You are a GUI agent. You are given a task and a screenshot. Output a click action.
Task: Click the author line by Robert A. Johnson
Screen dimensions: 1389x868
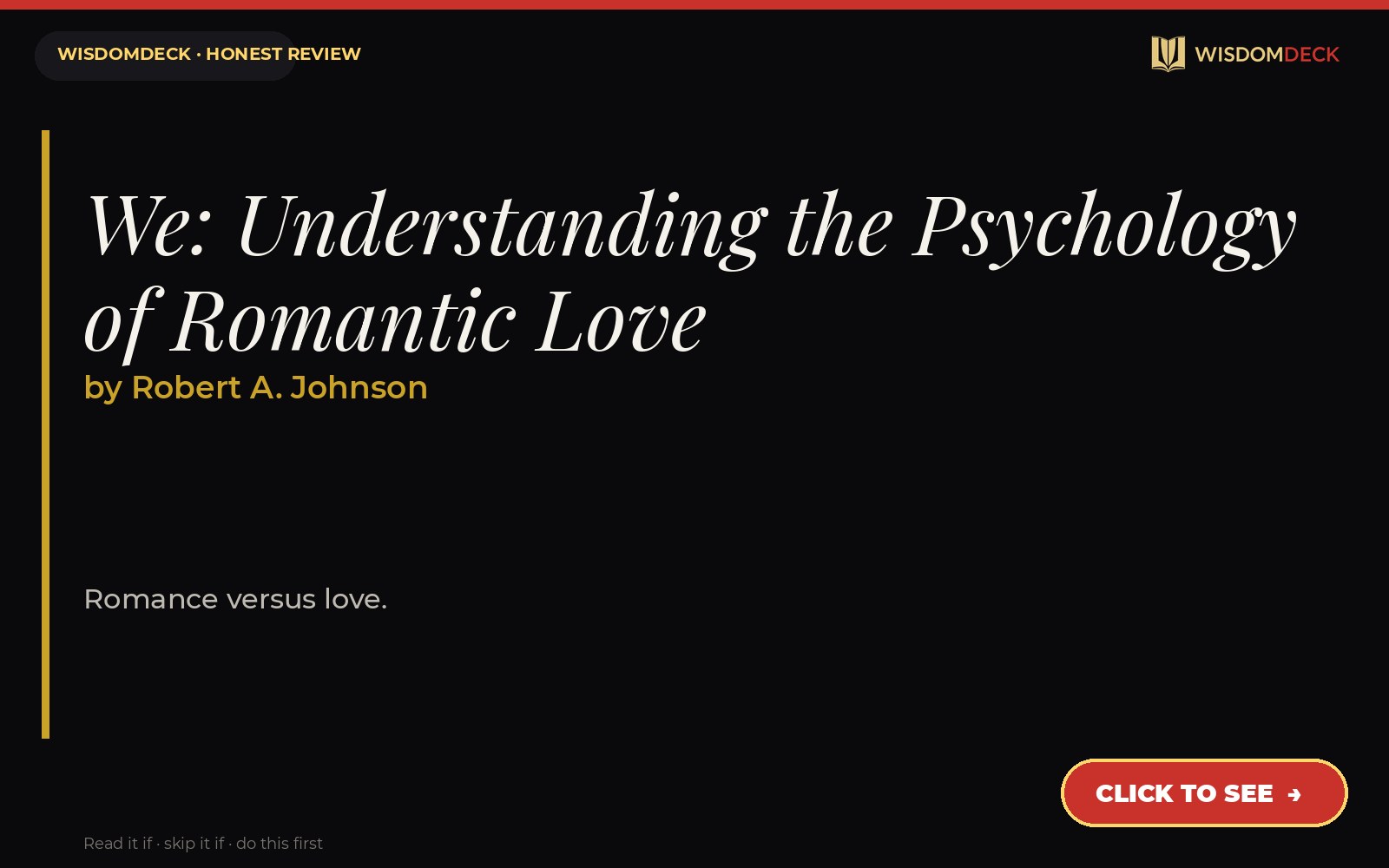tap(255, 387)
